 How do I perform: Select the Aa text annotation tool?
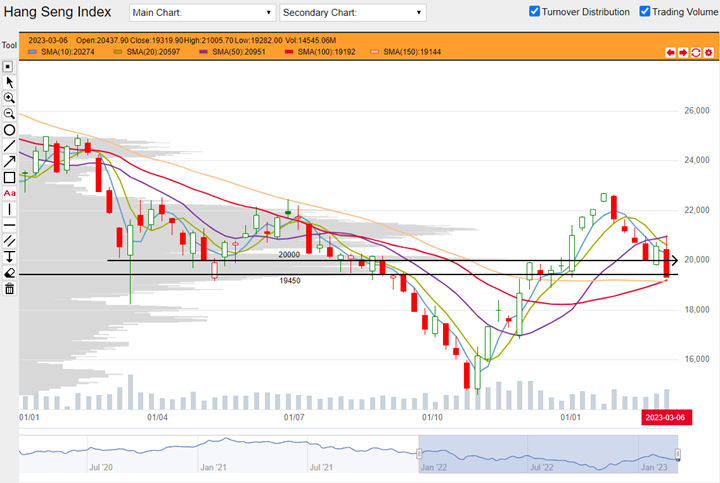coord(9,193)
